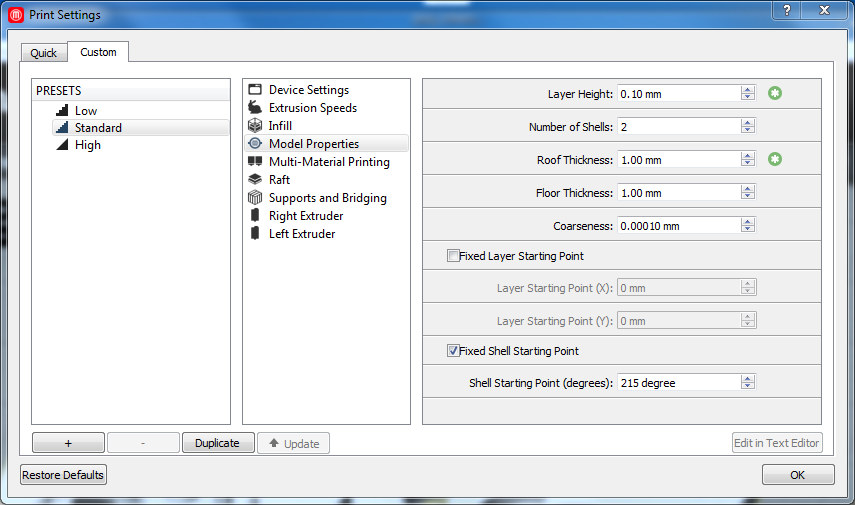Increase Floor Thickness with up arrow
Screen dimensions: 855x505
[748, 189]
